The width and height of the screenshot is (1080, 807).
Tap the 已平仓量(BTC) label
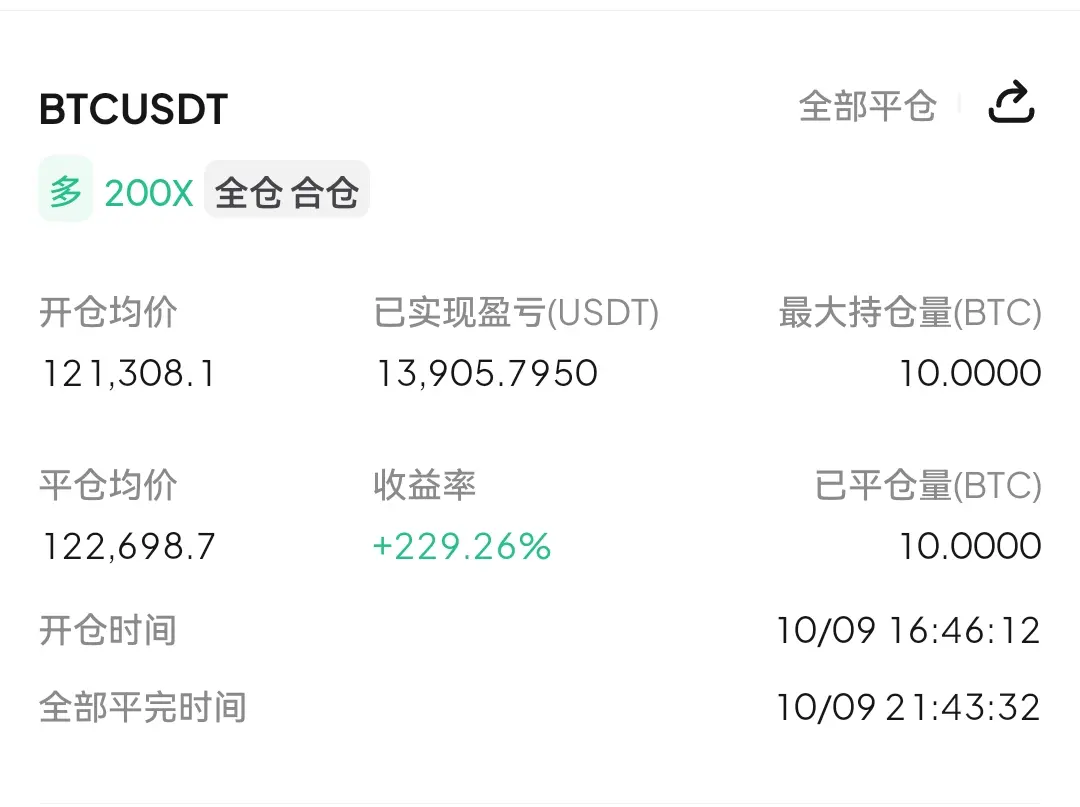928,485
